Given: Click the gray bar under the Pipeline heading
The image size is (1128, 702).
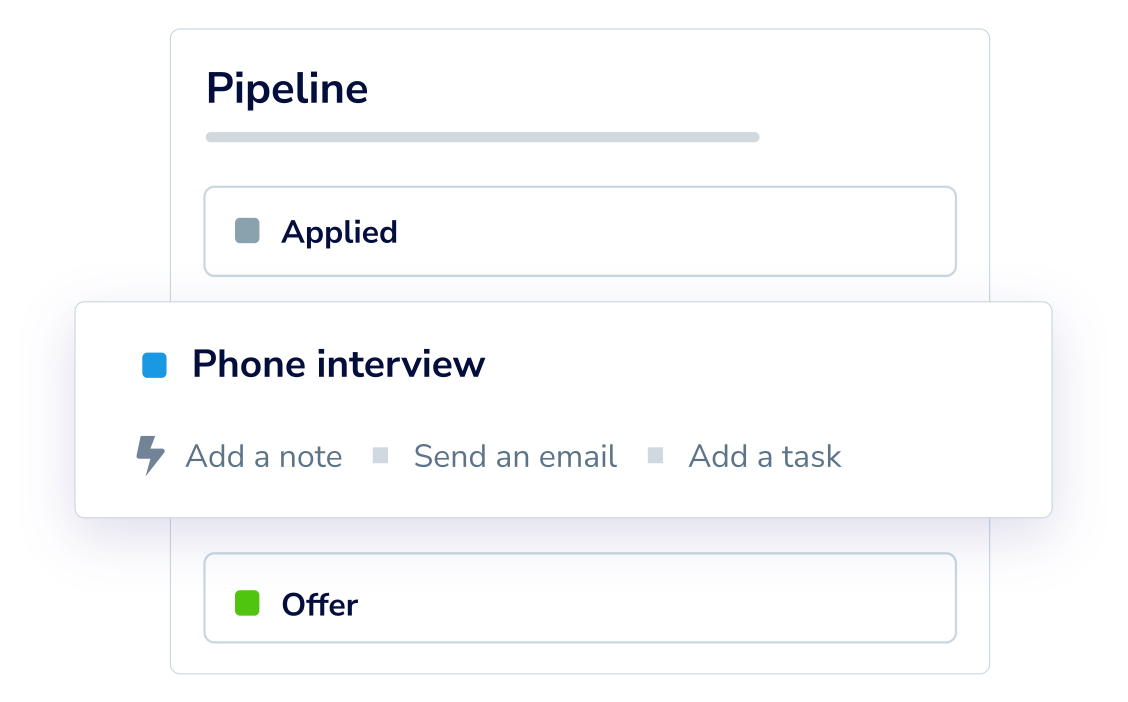Looking at the screenshot, I should (482, 137).
